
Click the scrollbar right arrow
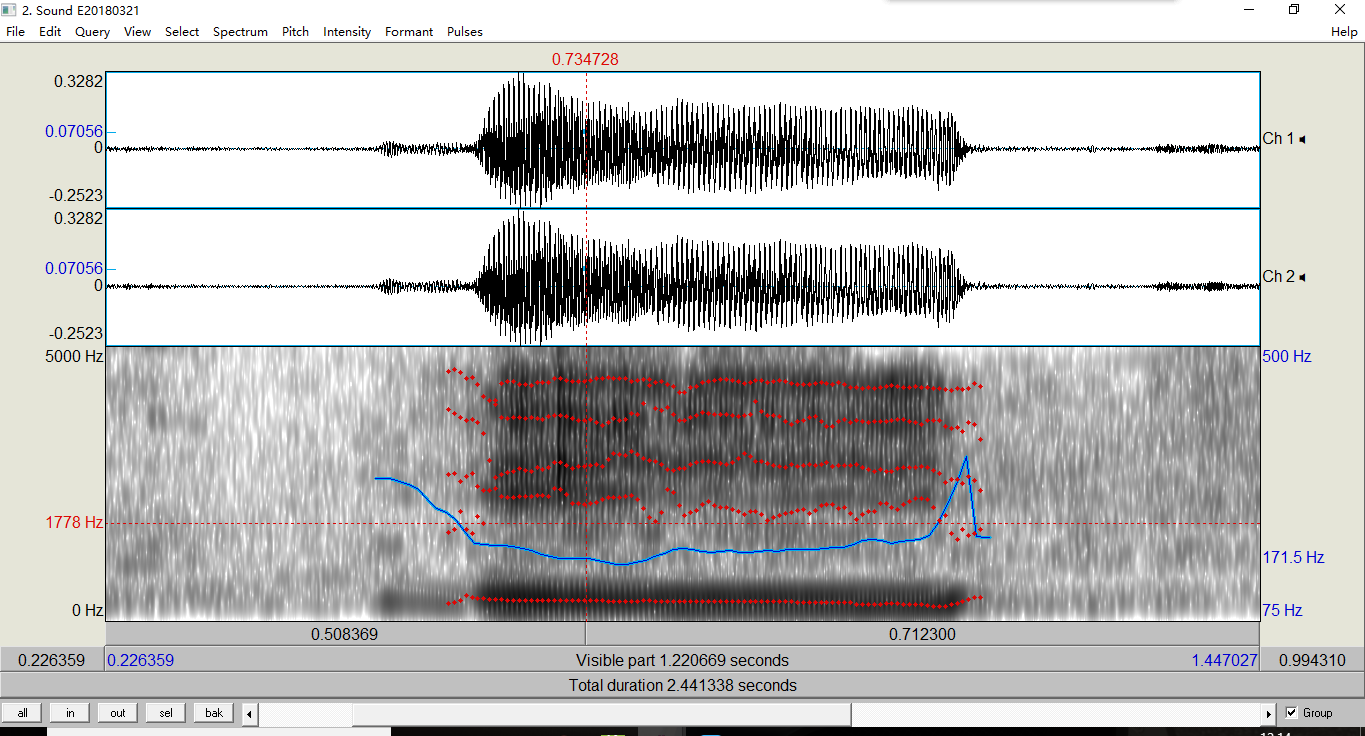[x=1269, y=714]
